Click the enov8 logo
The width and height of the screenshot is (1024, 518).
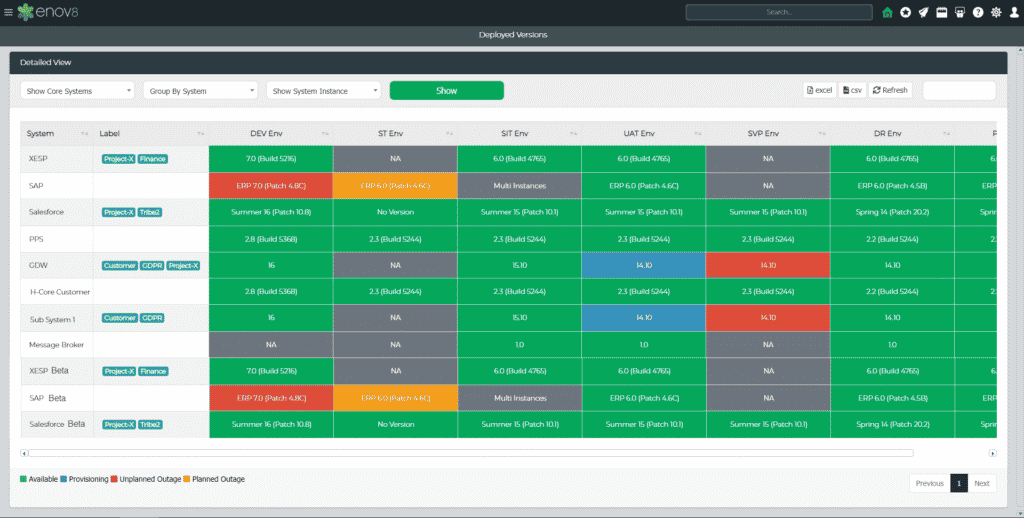point(48,12)
